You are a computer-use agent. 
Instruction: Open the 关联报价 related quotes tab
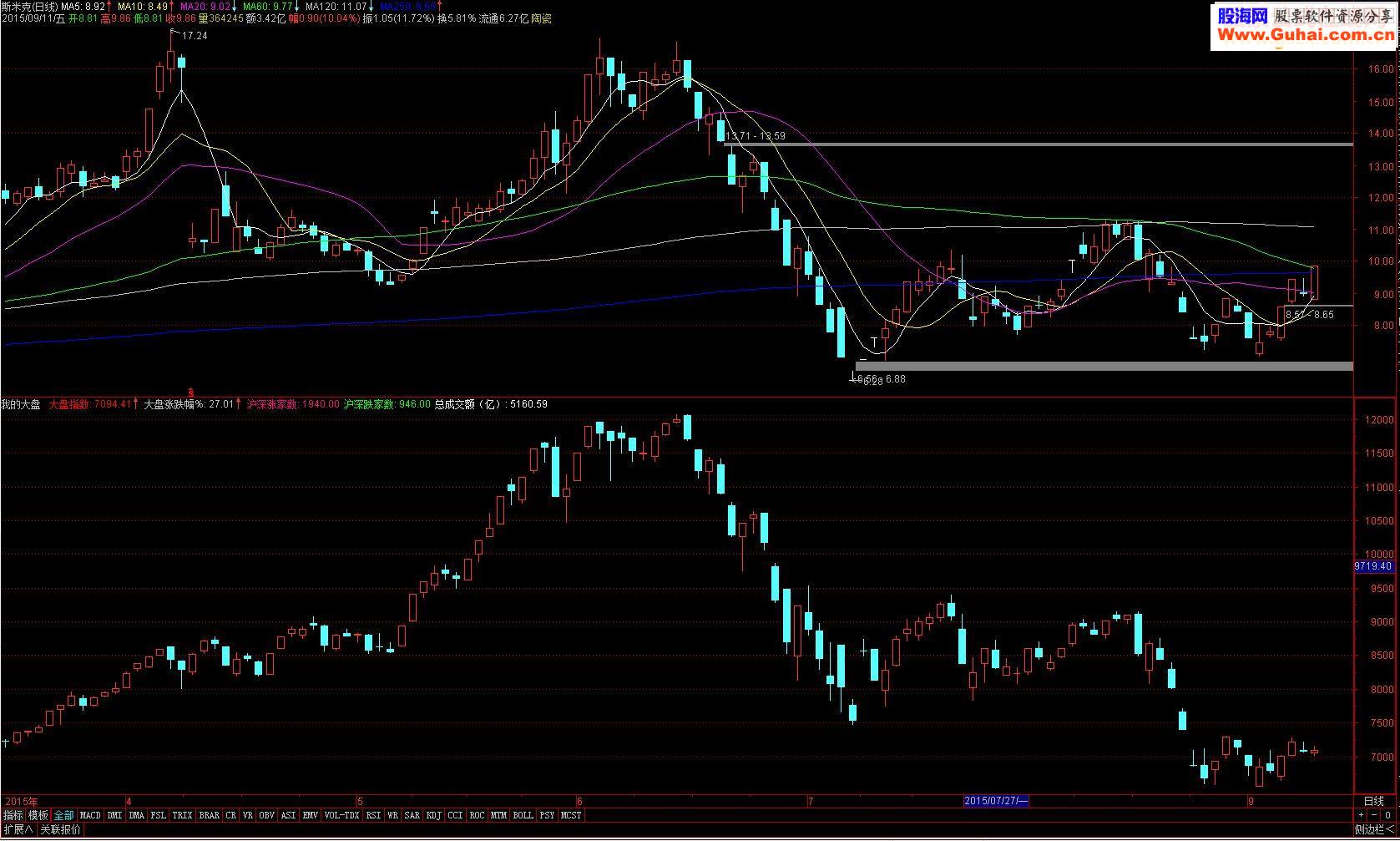click(x=61, y=829)
